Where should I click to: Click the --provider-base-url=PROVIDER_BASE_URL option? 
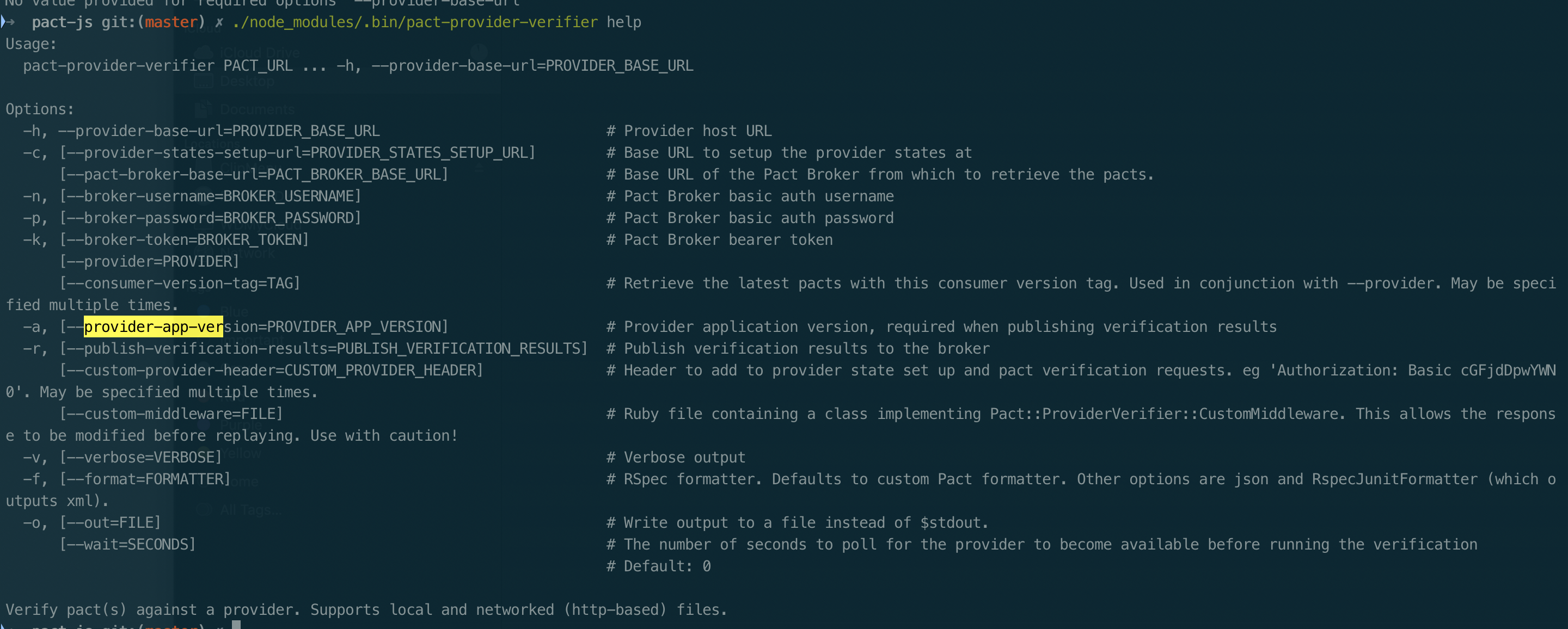click(x=219, y=131)
